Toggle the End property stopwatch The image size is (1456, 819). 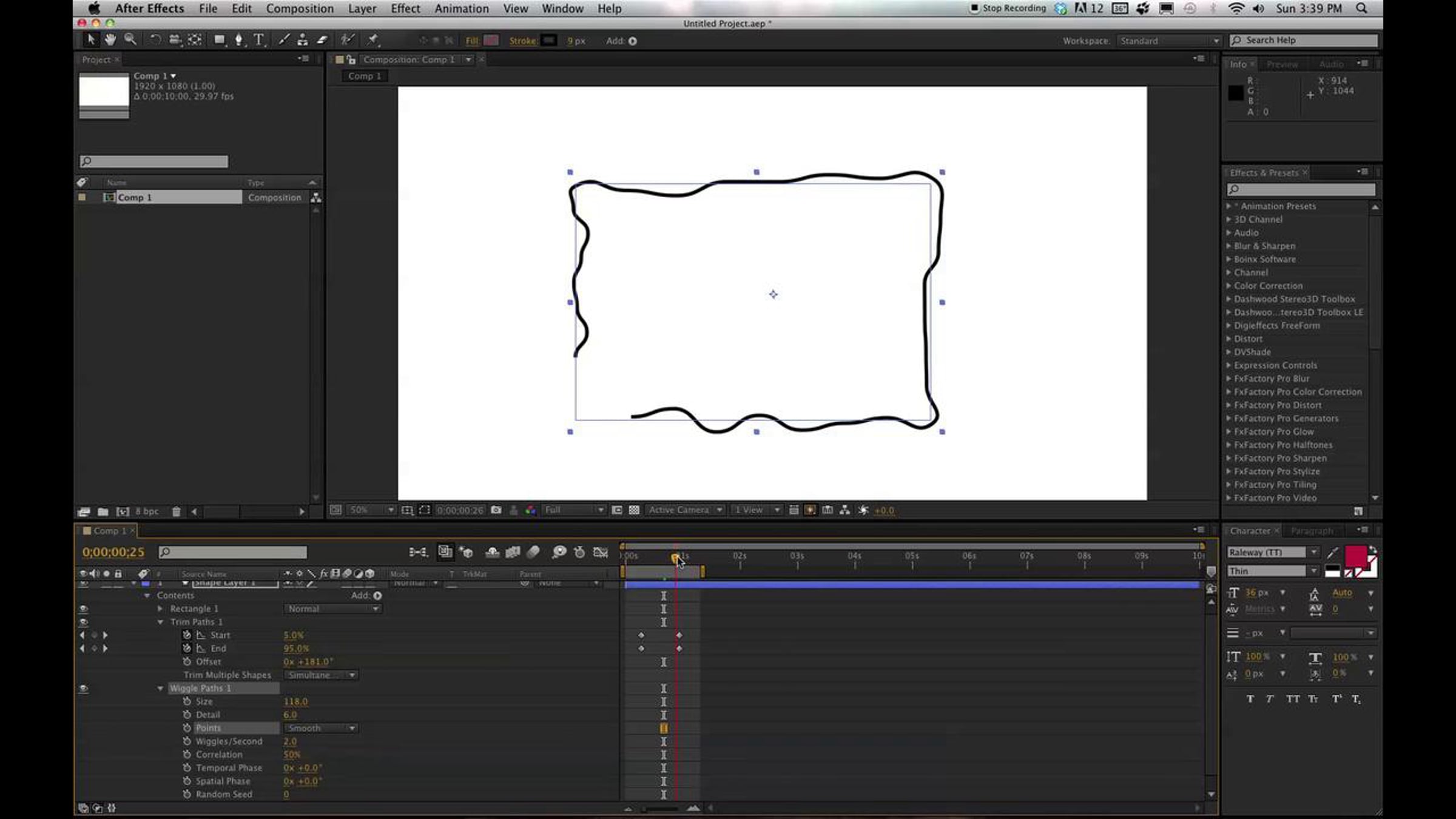point(187,649)
